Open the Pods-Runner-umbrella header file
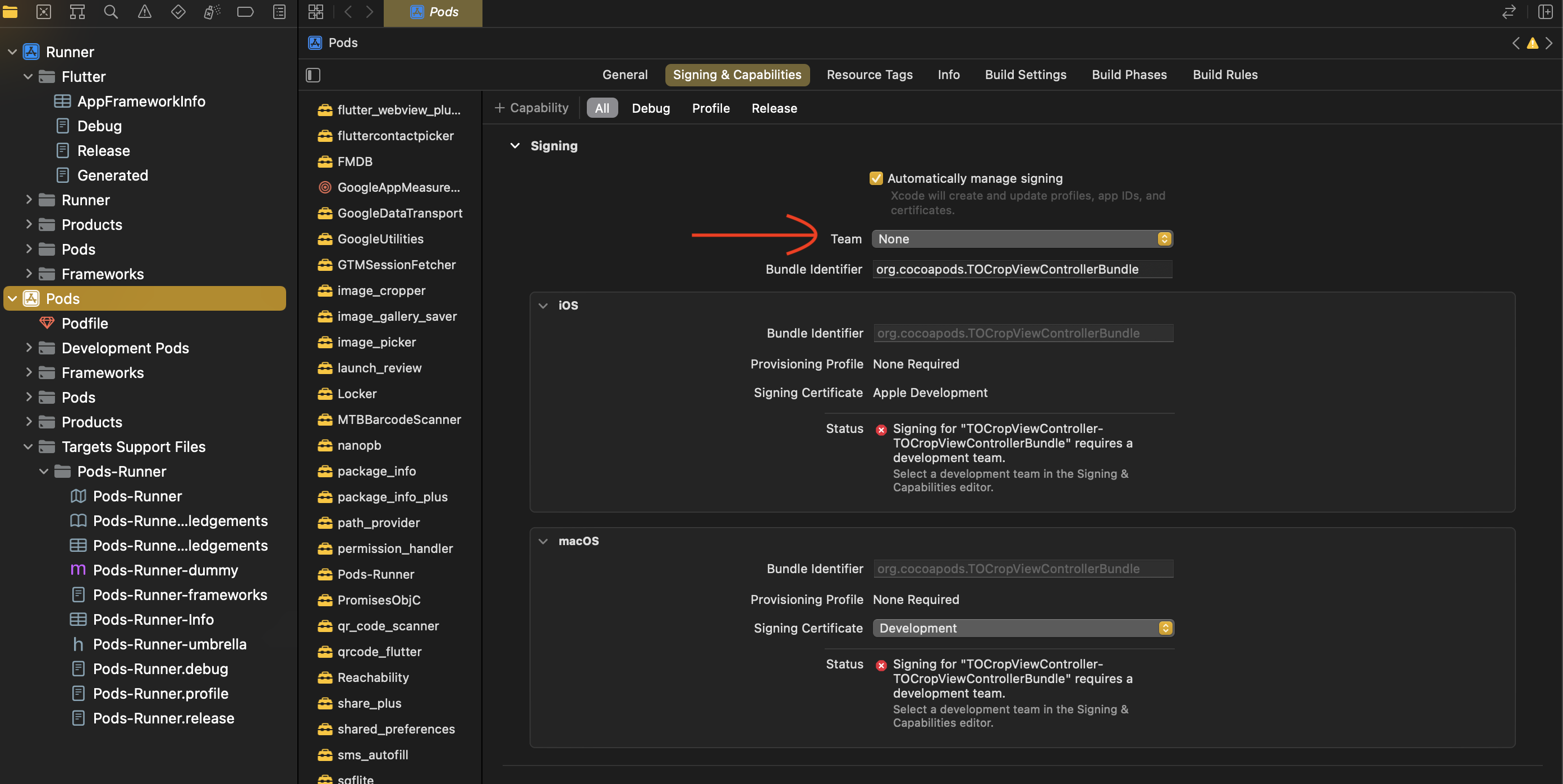 [170, 644]
